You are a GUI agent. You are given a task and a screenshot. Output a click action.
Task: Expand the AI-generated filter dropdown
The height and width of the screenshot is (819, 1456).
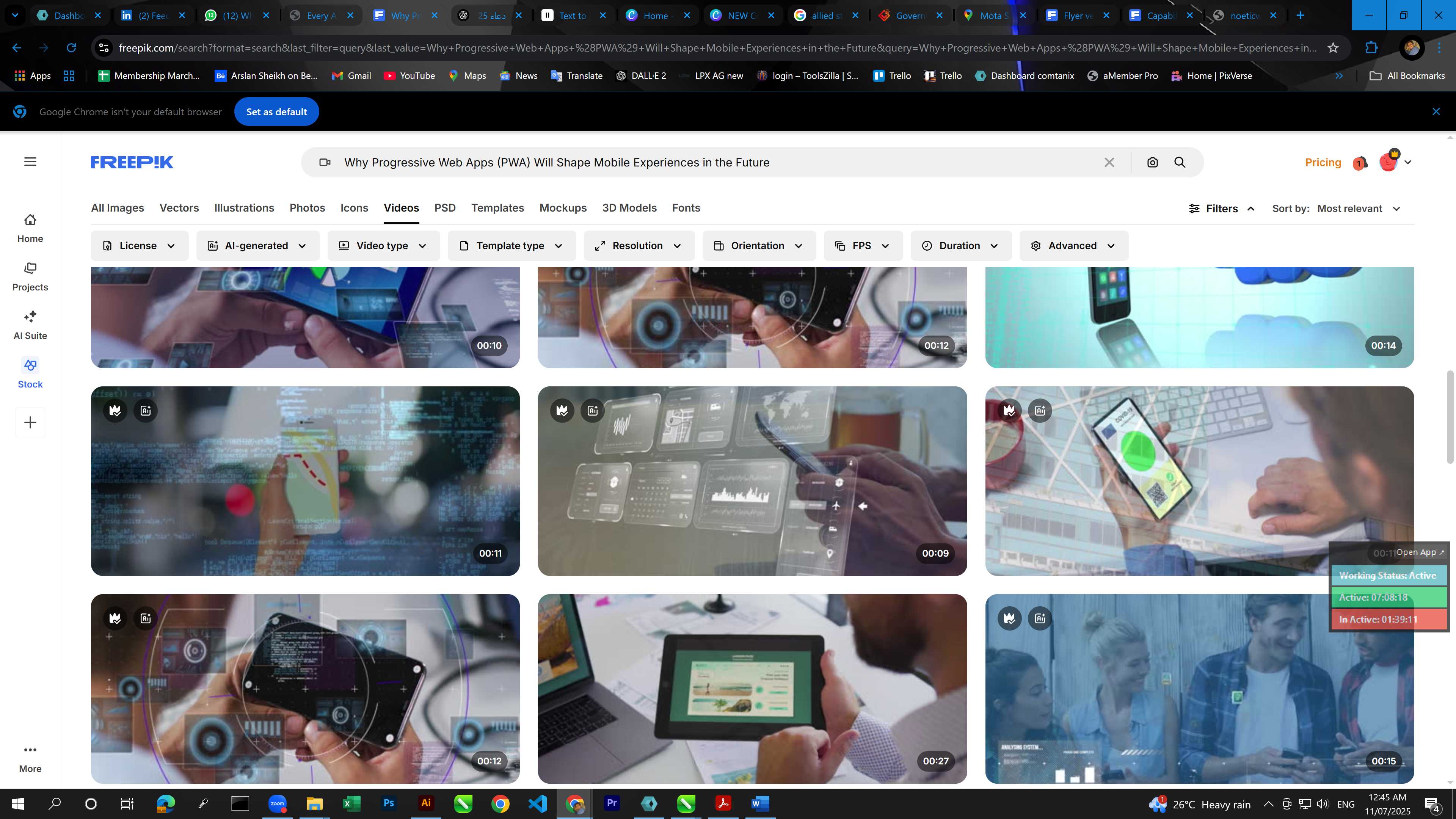point(258,245)
